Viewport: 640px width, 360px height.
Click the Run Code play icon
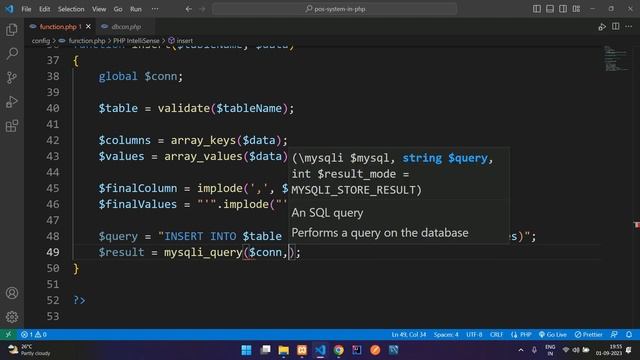tap(602, 27)
